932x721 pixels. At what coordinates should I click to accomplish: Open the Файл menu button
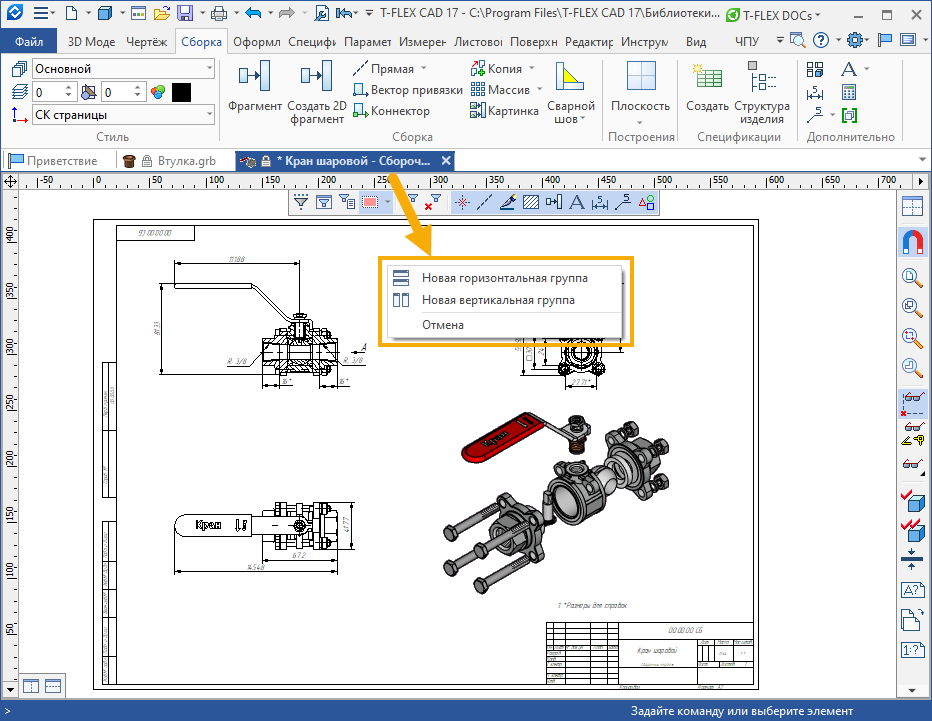29,42
